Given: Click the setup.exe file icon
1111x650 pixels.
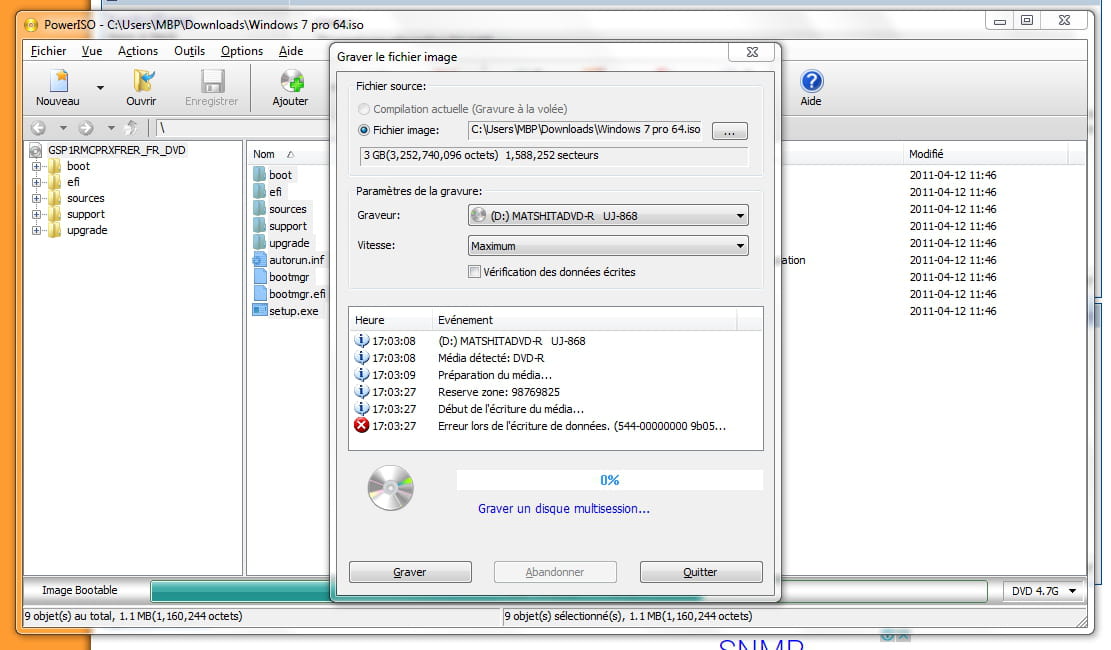Looking at the screenshot, I should pyautogui.click(x=259, y=310).
